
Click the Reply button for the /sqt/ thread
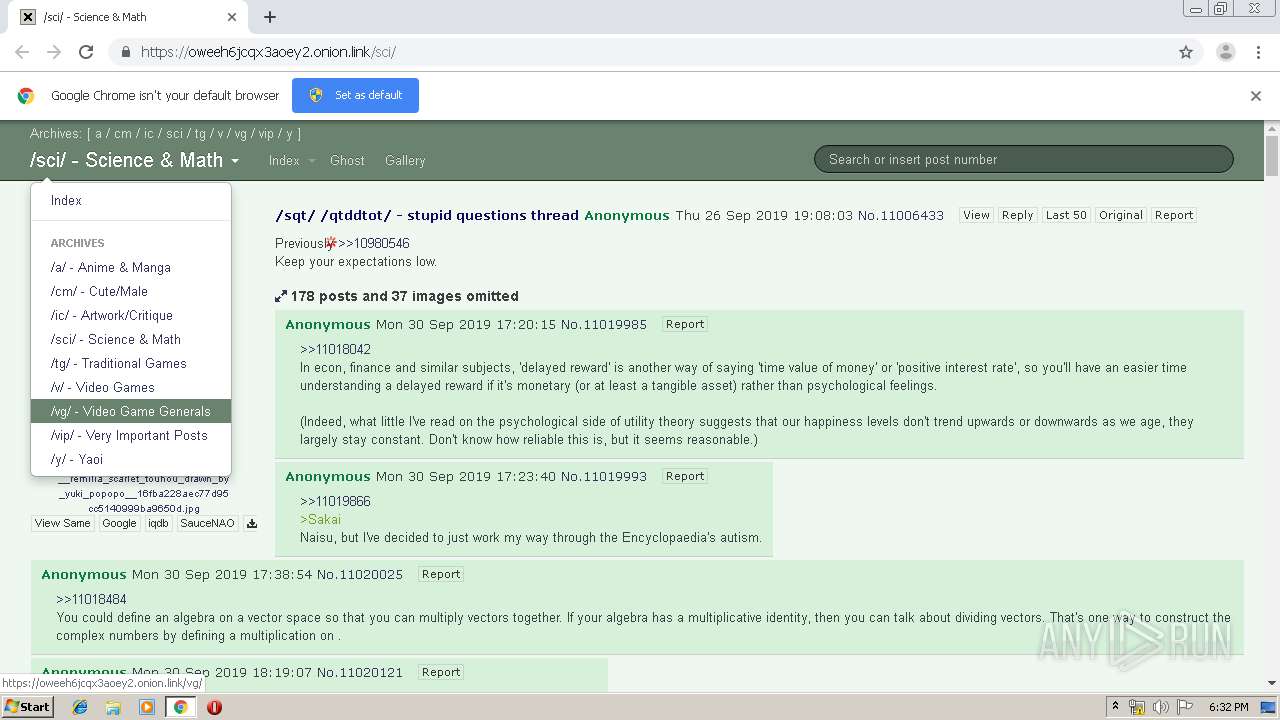click(1017, 215)
